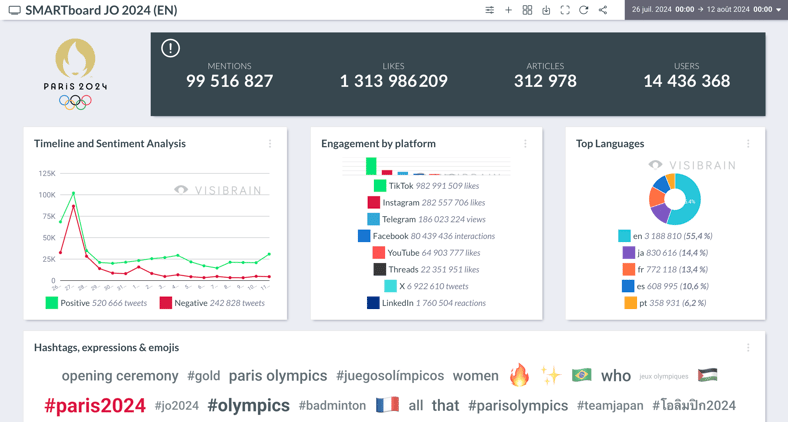Click the #paris2024 hashtag

tap(95, 405)
